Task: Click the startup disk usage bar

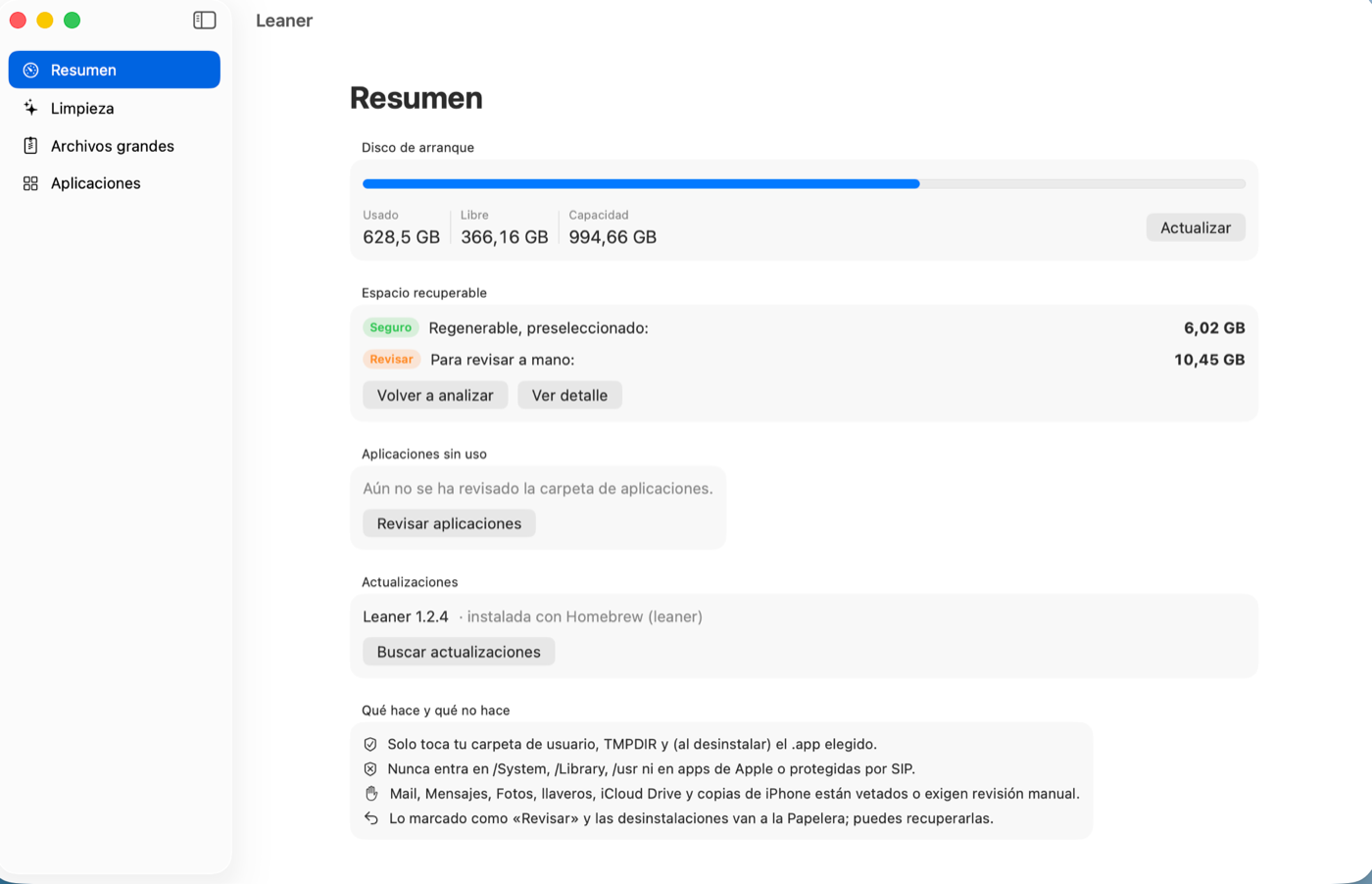Action: pyautogui.click(x=804, y=184)
